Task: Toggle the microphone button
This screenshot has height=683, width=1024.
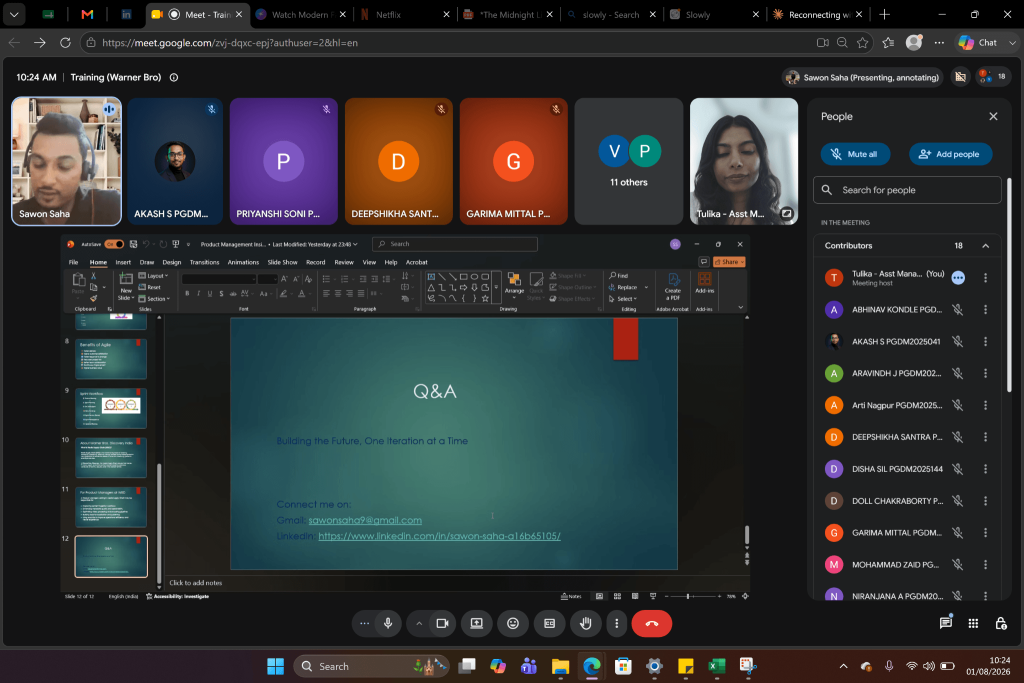Action: [x=388, y=624]
